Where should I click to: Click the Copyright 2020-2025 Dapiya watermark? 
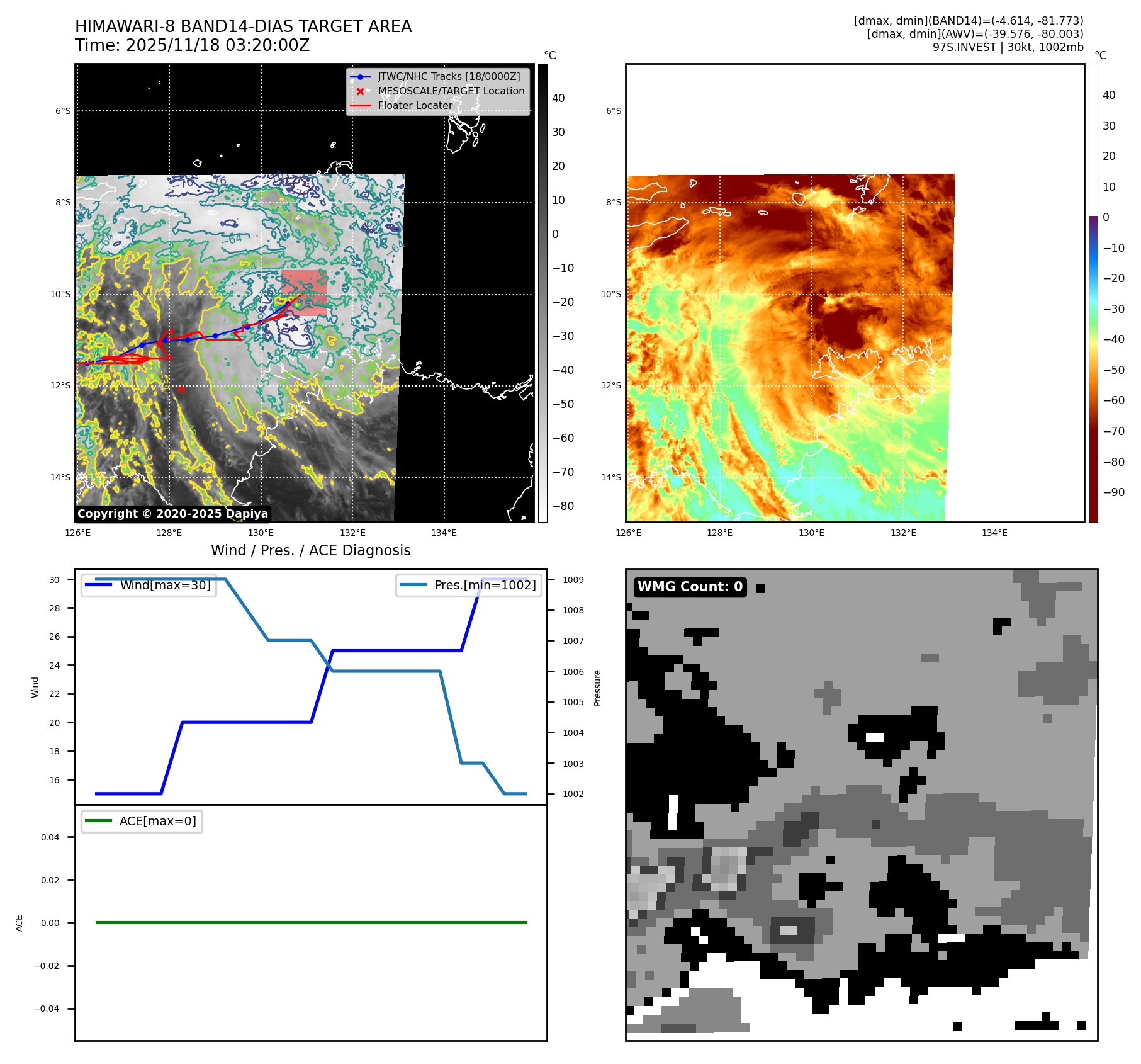point(172,514)
